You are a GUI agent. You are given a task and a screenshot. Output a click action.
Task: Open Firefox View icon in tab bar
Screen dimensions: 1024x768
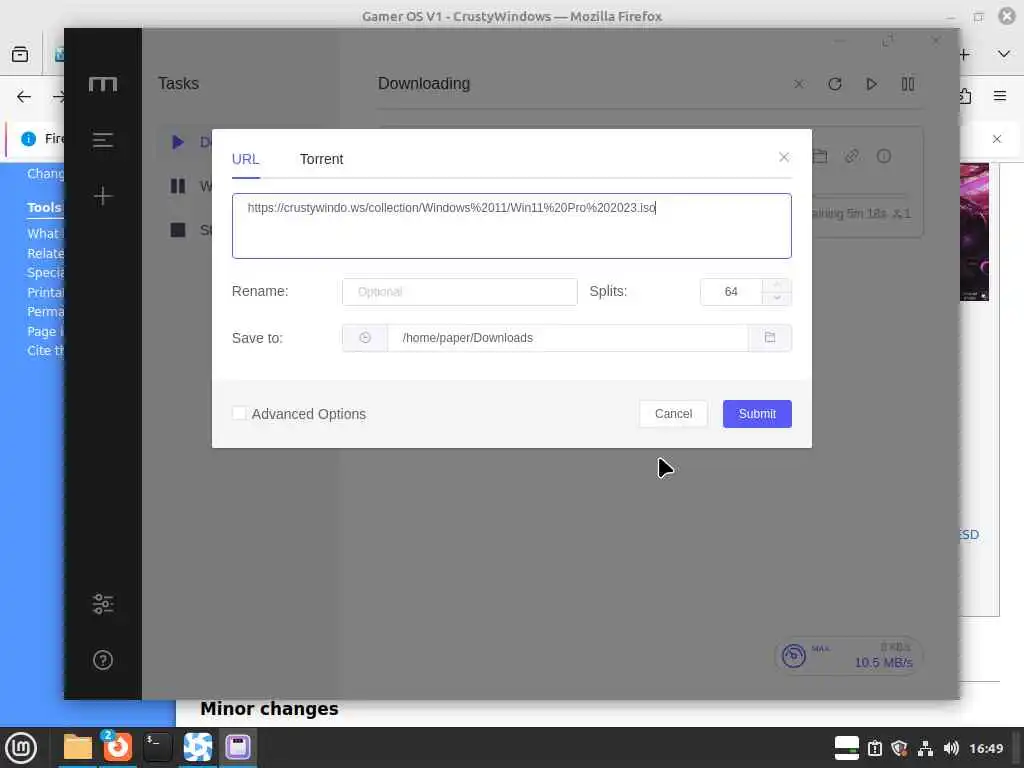(x=20, y=54)
